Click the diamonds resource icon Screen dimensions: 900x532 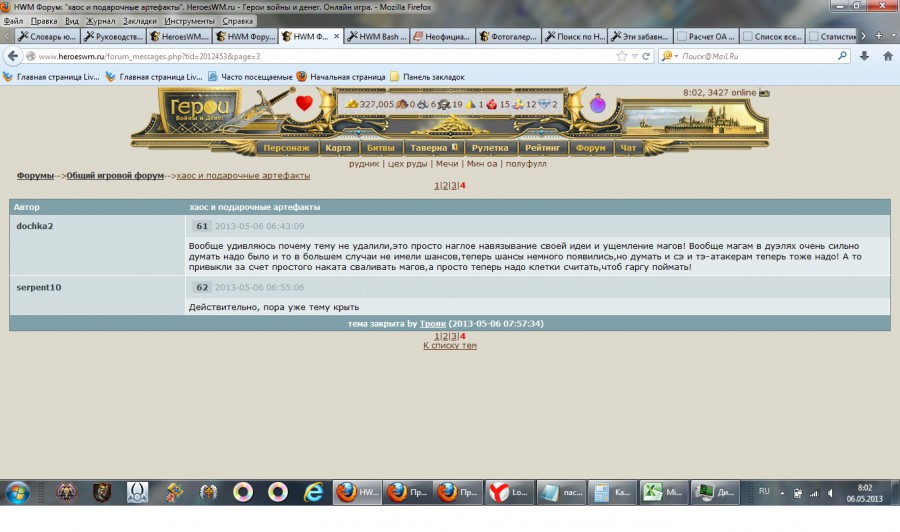[x=544, y=104]
